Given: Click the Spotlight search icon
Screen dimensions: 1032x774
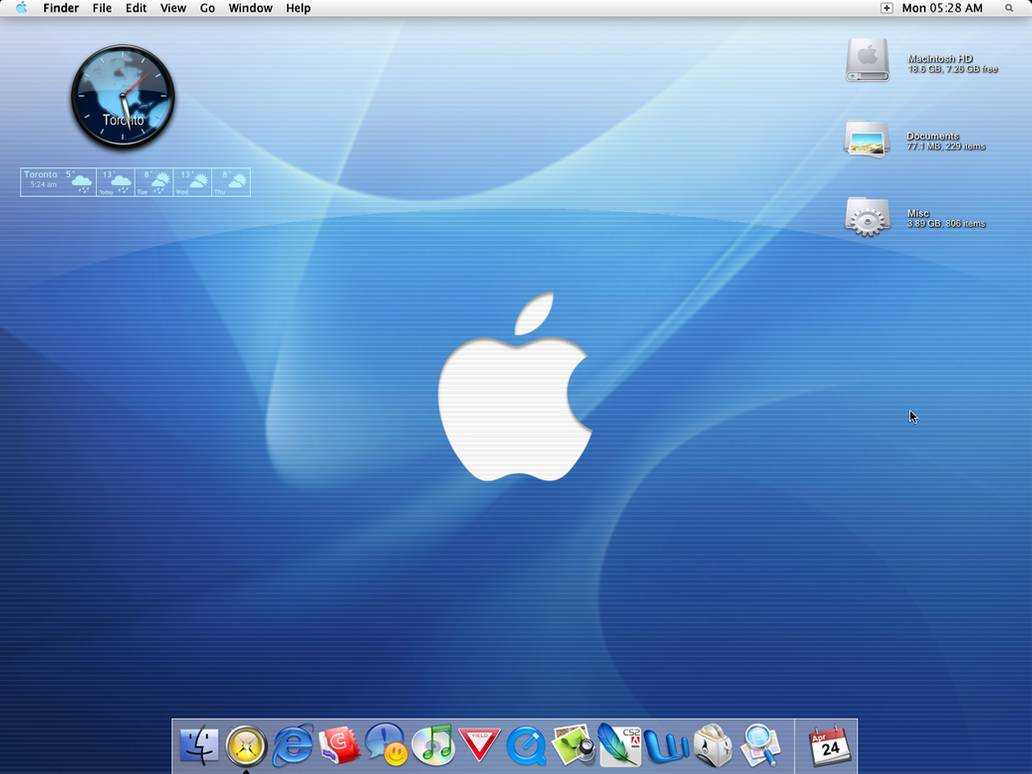Looking at the screenshot, I should tap(1008, 8).
